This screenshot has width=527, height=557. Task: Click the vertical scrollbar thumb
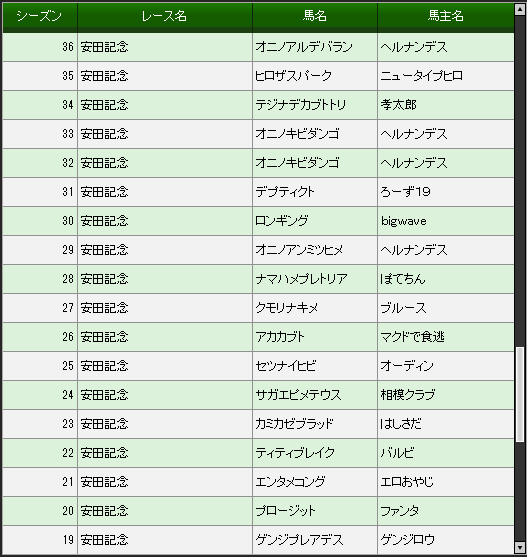coord(520,395)
